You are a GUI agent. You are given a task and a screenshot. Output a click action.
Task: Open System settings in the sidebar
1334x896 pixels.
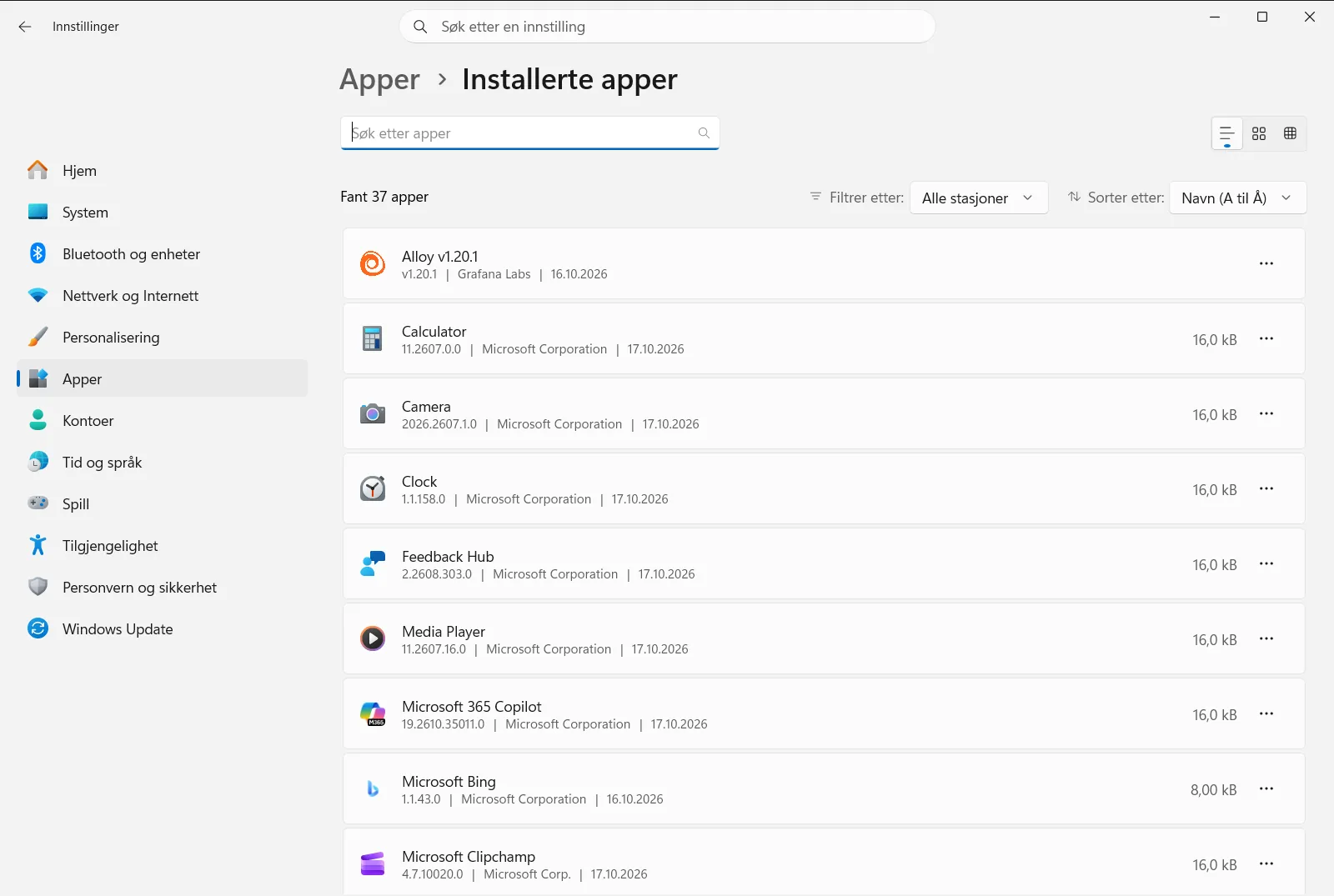(x=163, y=212)
